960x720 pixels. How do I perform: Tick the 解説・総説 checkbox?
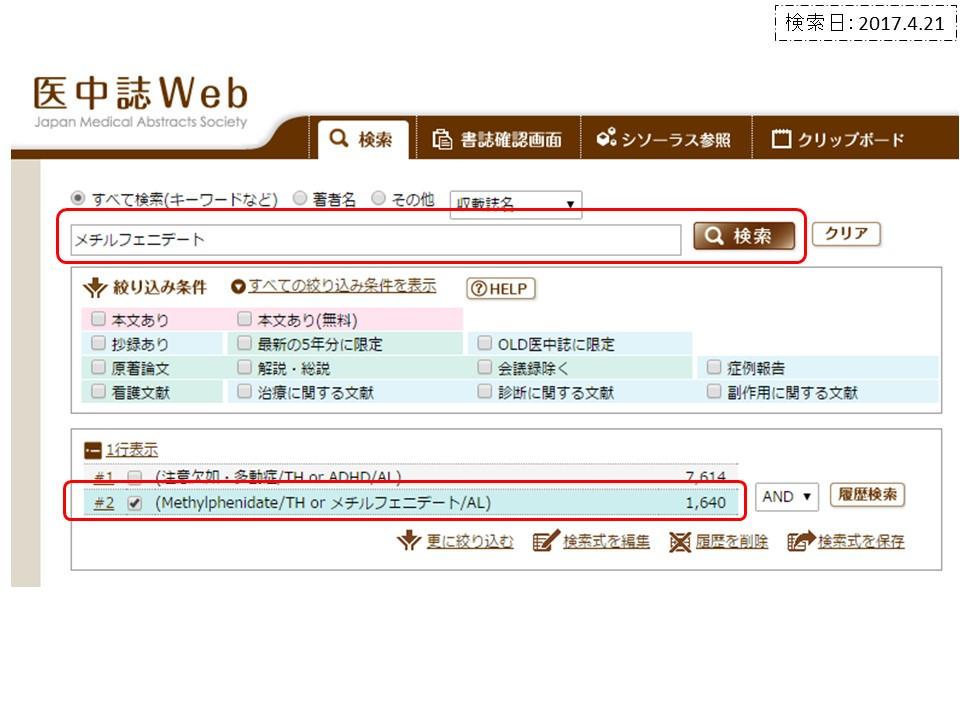244,367
